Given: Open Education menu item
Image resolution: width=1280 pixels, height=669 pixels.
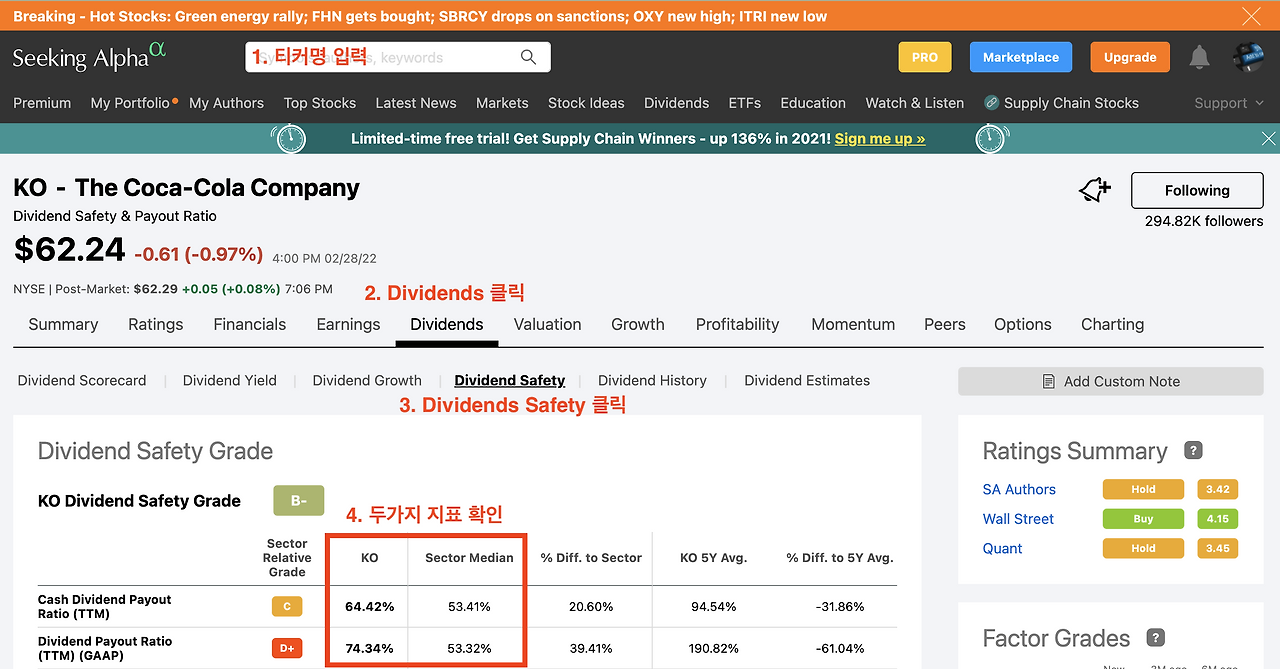Looking at the screenshot, I should click(x=813, y=103).
